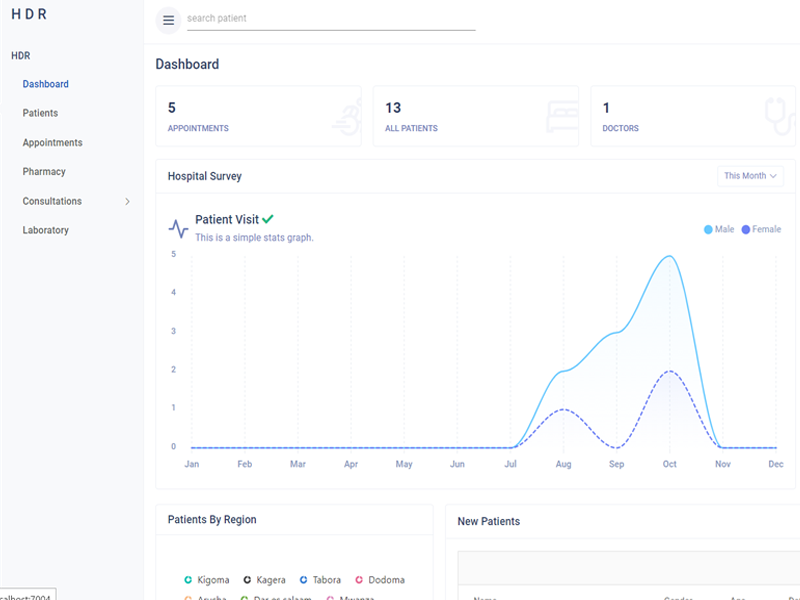The width and height of the screenshot is (800, 600).
Task: Focus the search patient field
Action: (330, 19)
